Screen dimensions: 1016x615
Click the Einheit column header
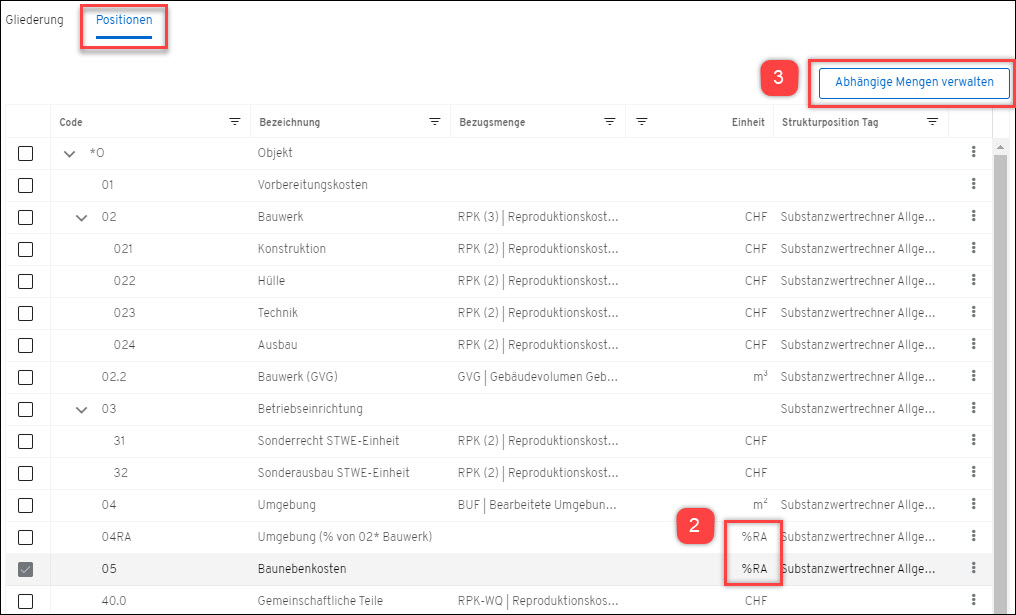pos(748,122)
